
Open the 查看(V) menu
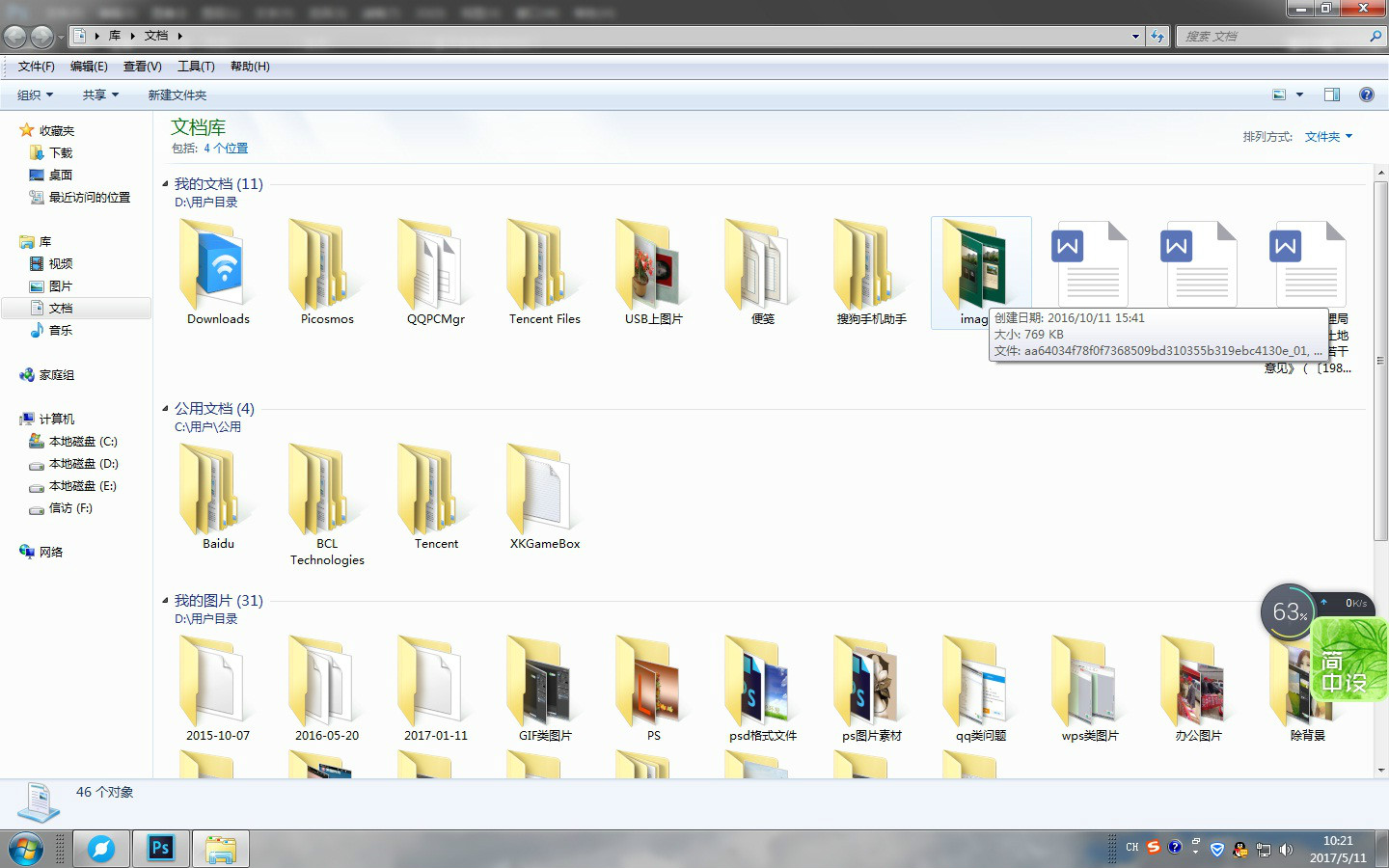click(x=142, y=67)
